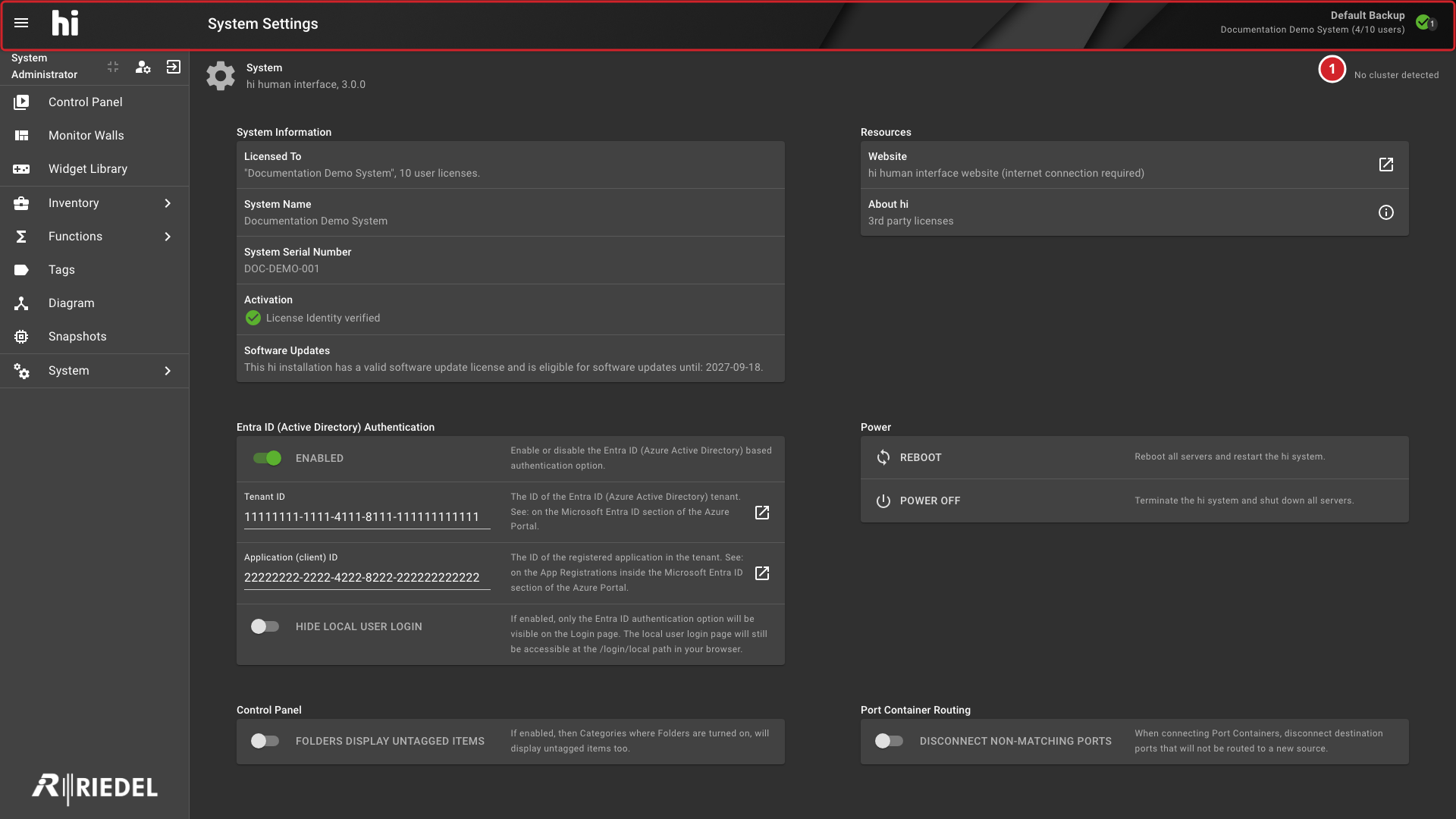Open Application client ID external link icon
The image size is (1456, 819).
pos(762,573)
